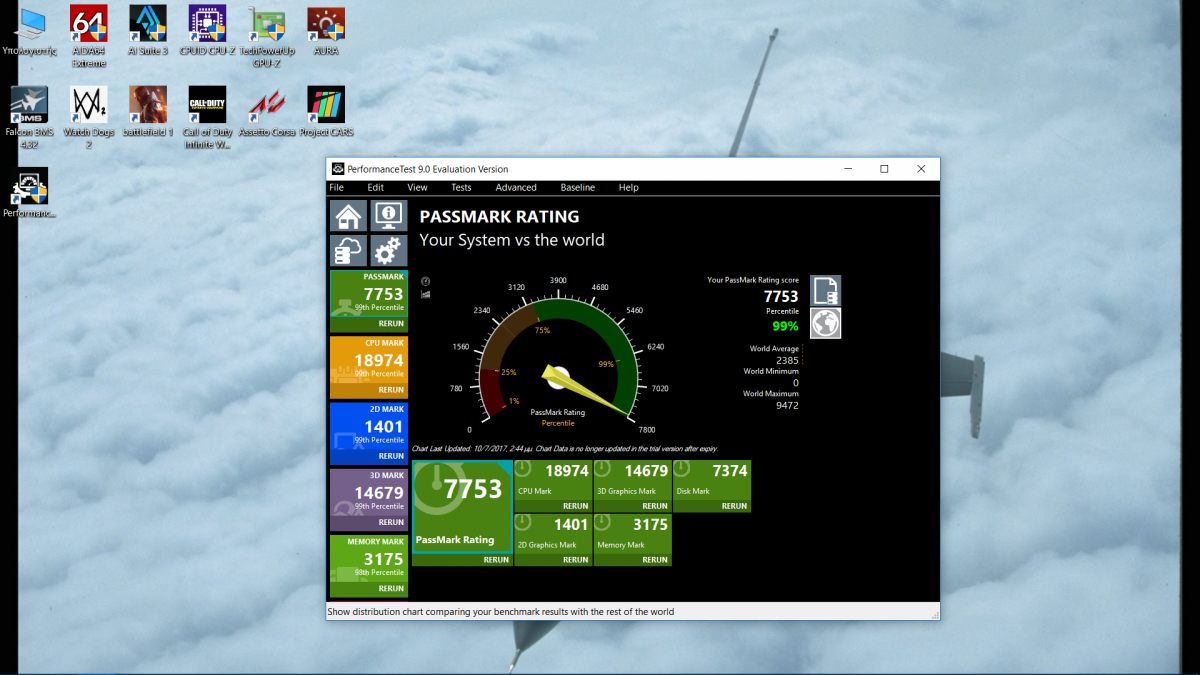Open Assetto Corsa desktop shortcut
The height and width of the screenshot is (675, 1200).
[266, 112]
